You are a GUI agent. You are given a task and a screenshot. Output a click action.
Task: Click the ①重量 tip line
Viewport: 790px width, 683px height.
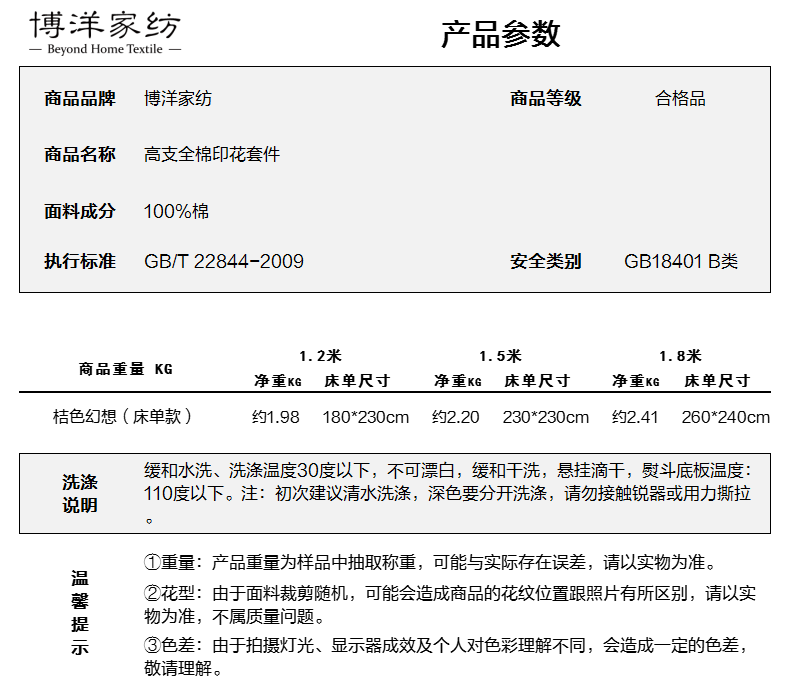[430, 562]
